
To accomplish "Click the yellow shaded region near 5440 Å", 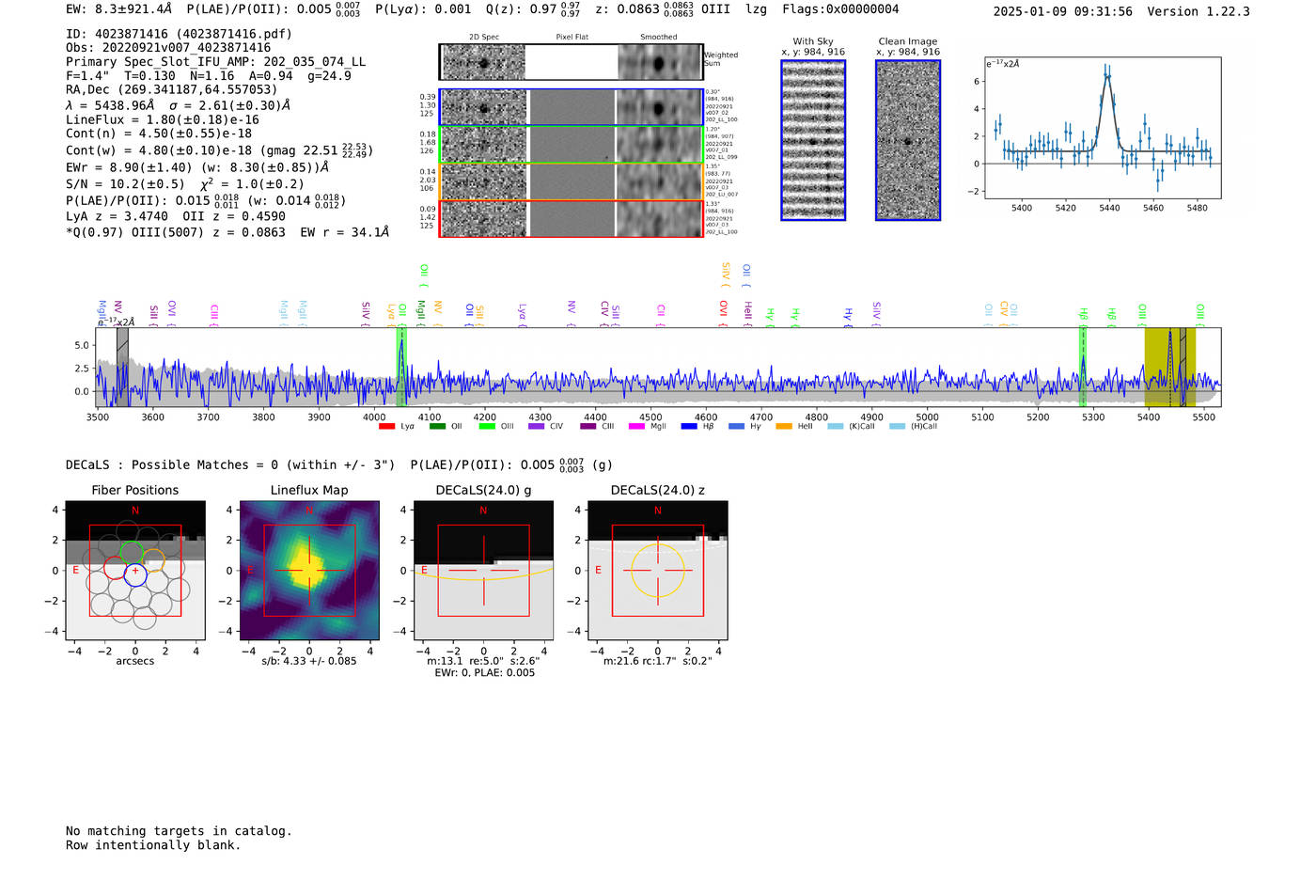I will [1169, 367].
